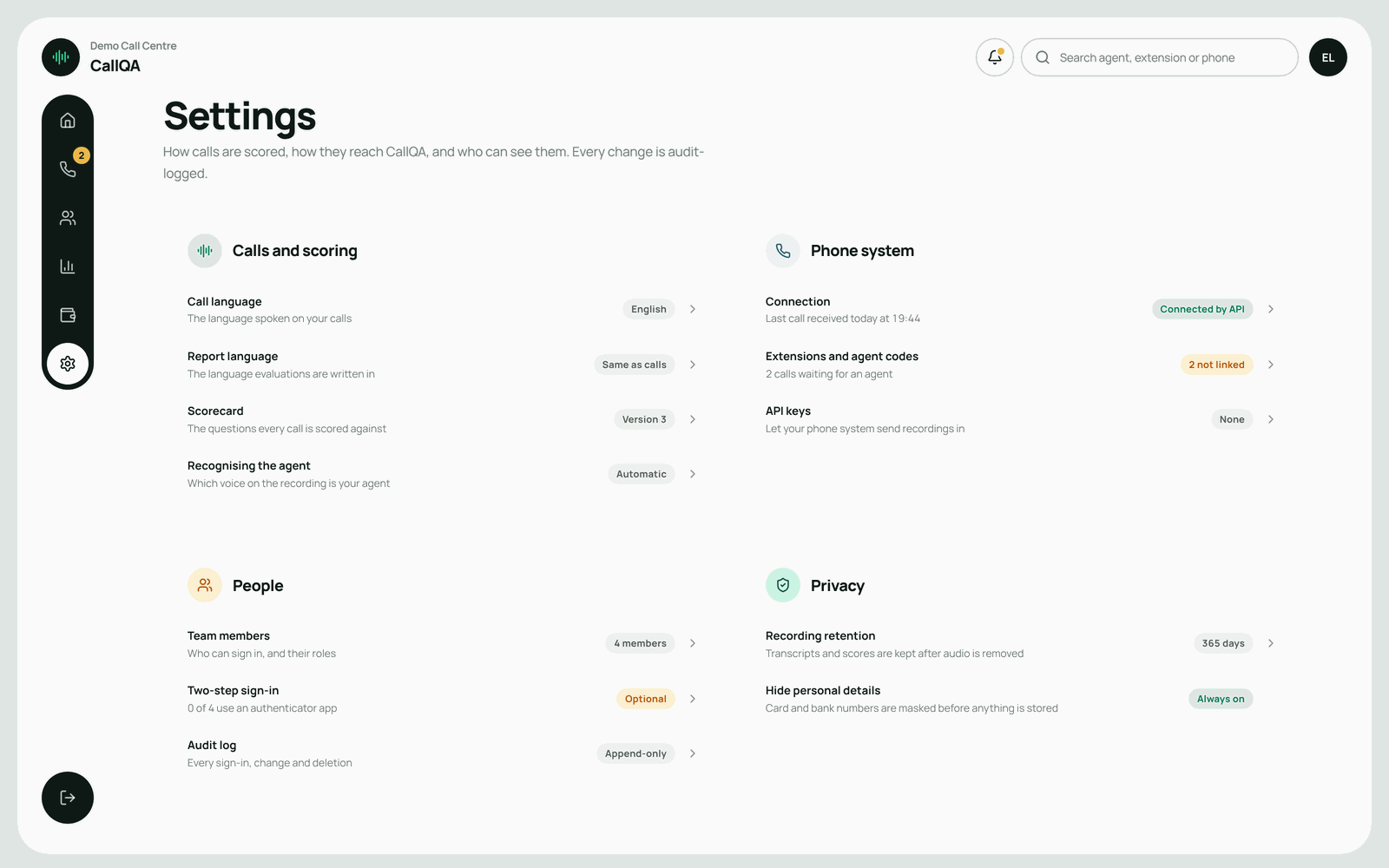The width and height of the screenshot is (1389, 868).
Task: Select the Settings gear in sidebar
Action: (x=68, y=364)
